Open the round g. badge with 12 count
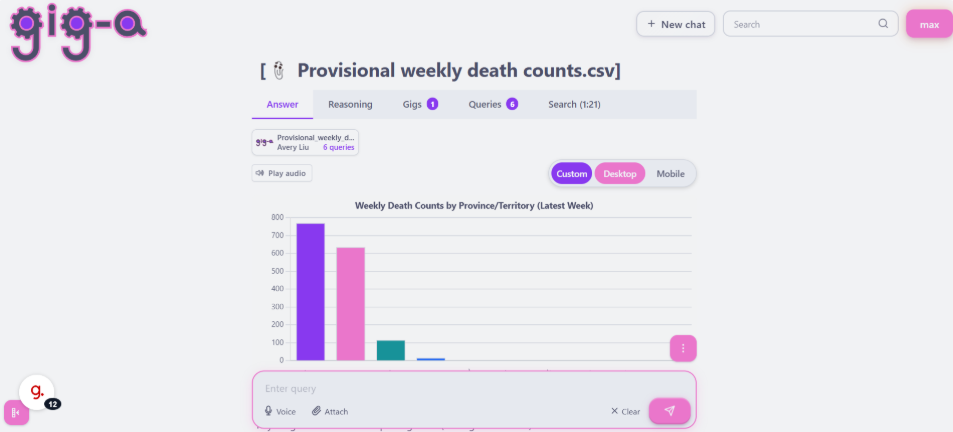The height and width of the screenshot is (432, 953). pyautogui.click(x=37, y=393)
